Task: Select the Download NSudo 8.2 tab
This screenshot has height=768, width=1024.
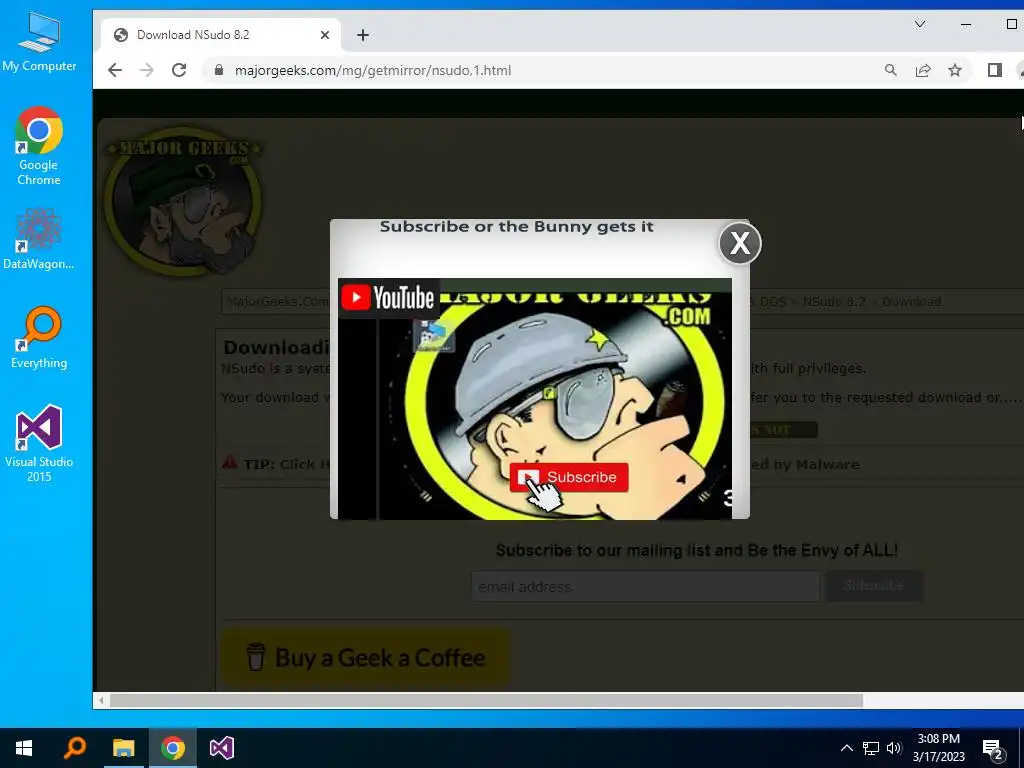Action: pyautogui.click(x=220, y=35)
